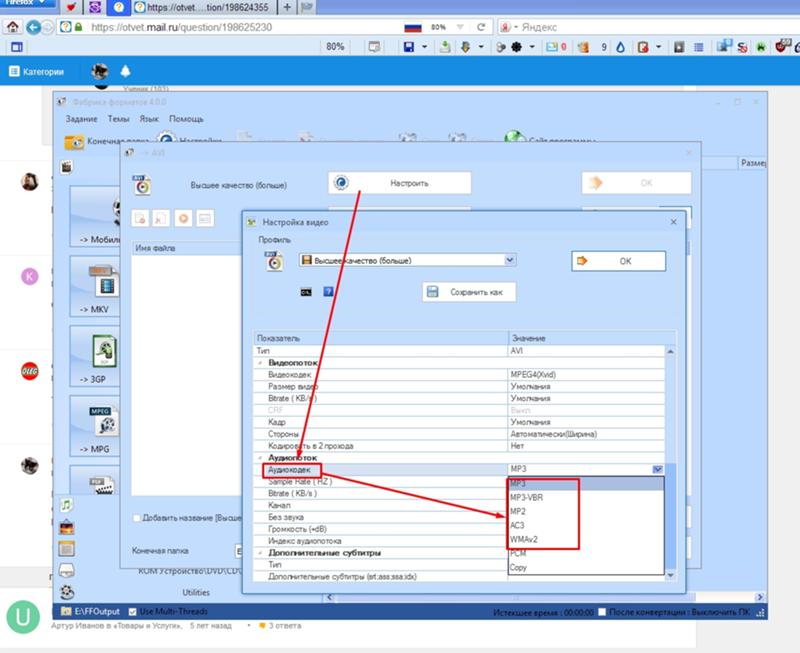Select the Sample Rate (HZ) row
Screen dimensions: 800x653
(x=381, y=482)
